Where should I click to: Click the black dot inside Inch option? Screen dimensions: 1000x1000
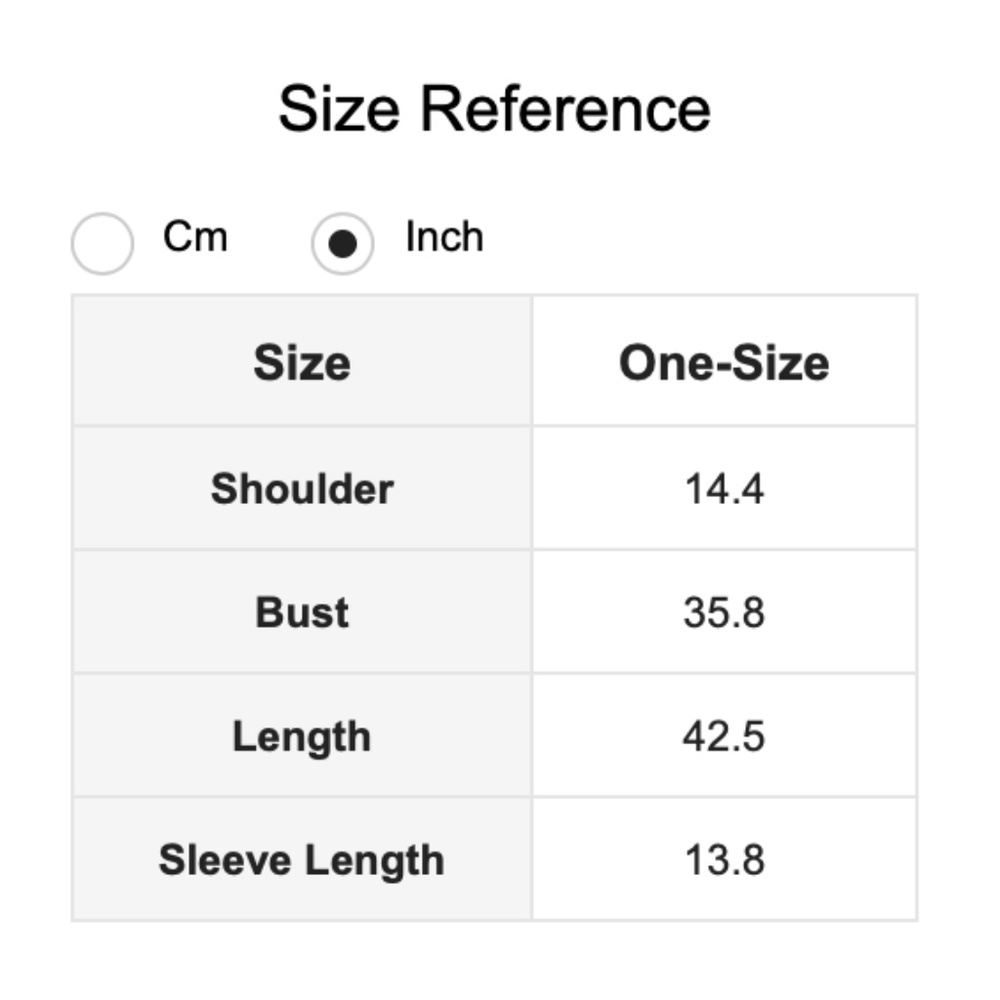[x=342, y=244]
